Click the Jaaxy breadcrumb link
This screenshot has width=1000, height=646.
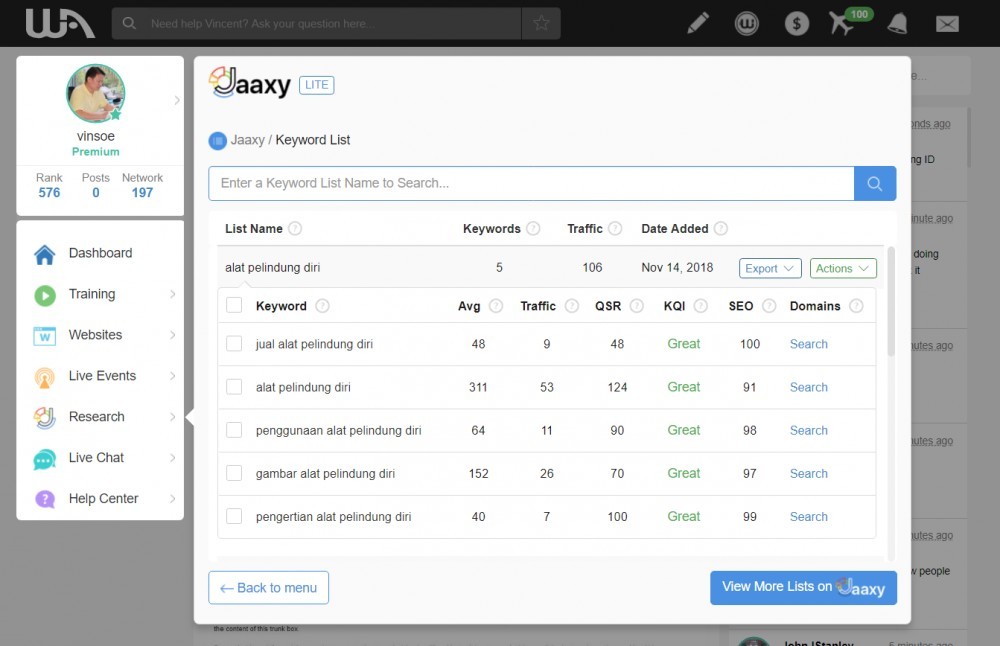point(247,140)
